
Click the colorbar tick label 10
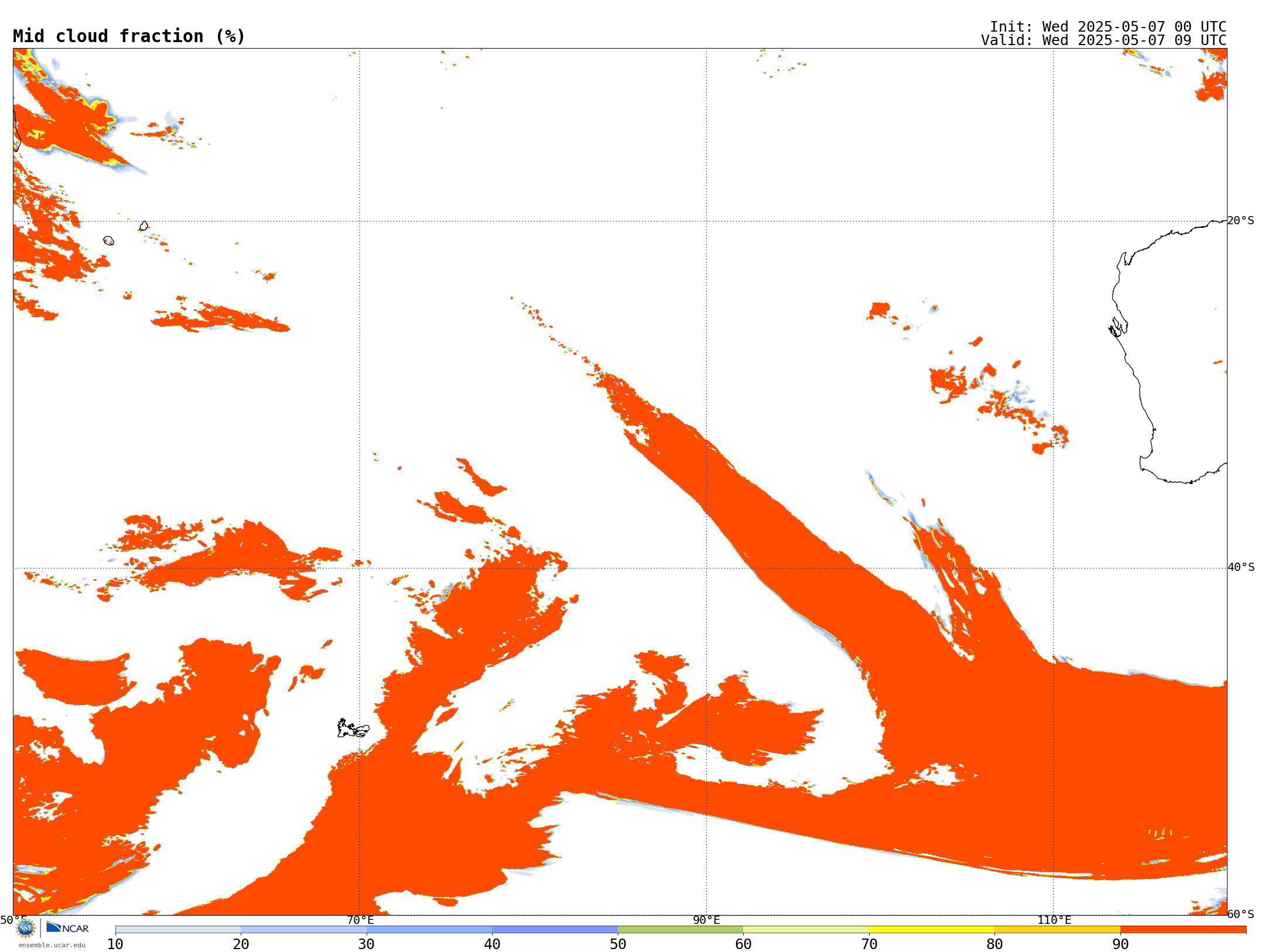[115, 944]
